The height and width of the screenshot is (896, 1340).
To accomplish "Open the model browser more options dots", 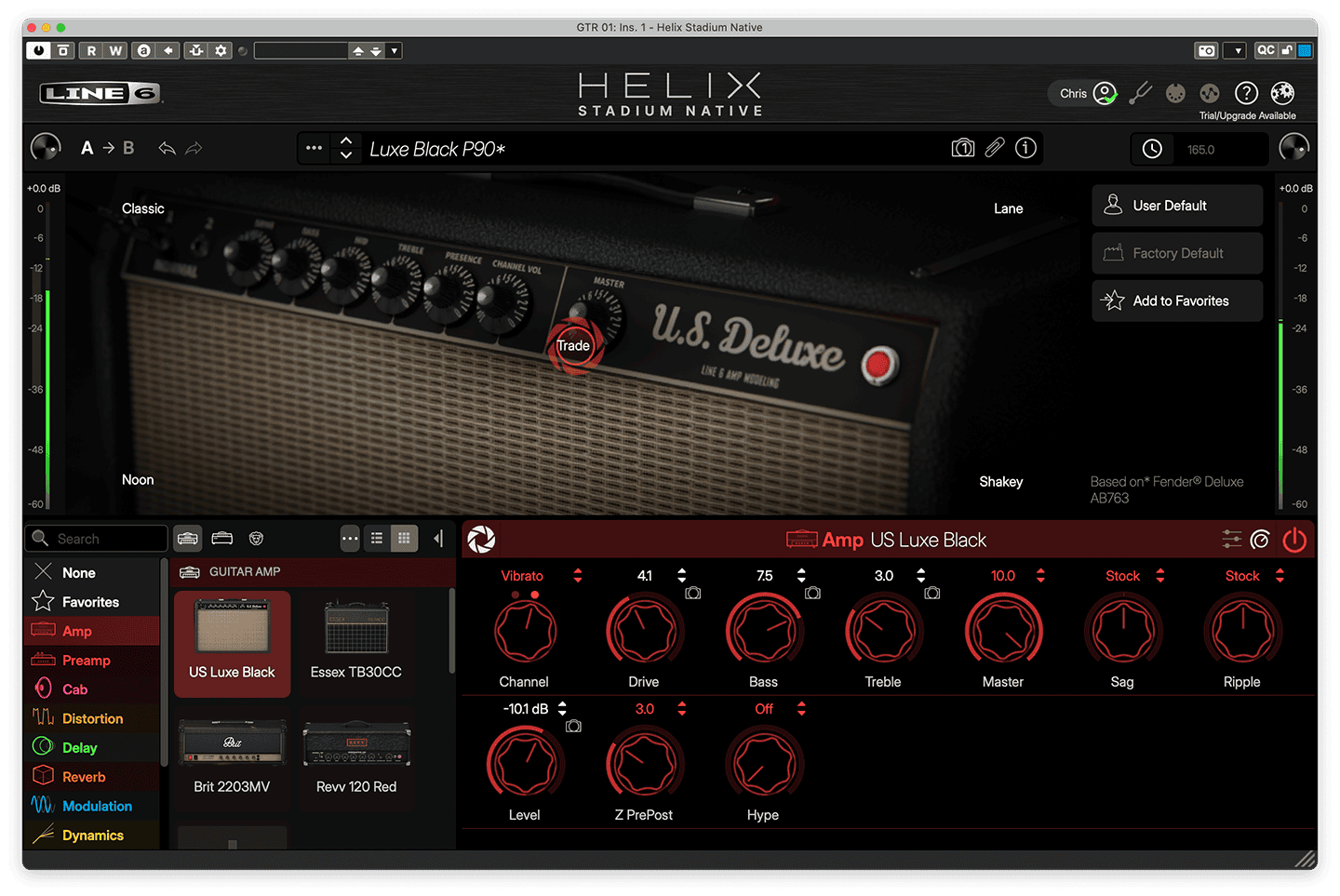I will tap(350, 539).
